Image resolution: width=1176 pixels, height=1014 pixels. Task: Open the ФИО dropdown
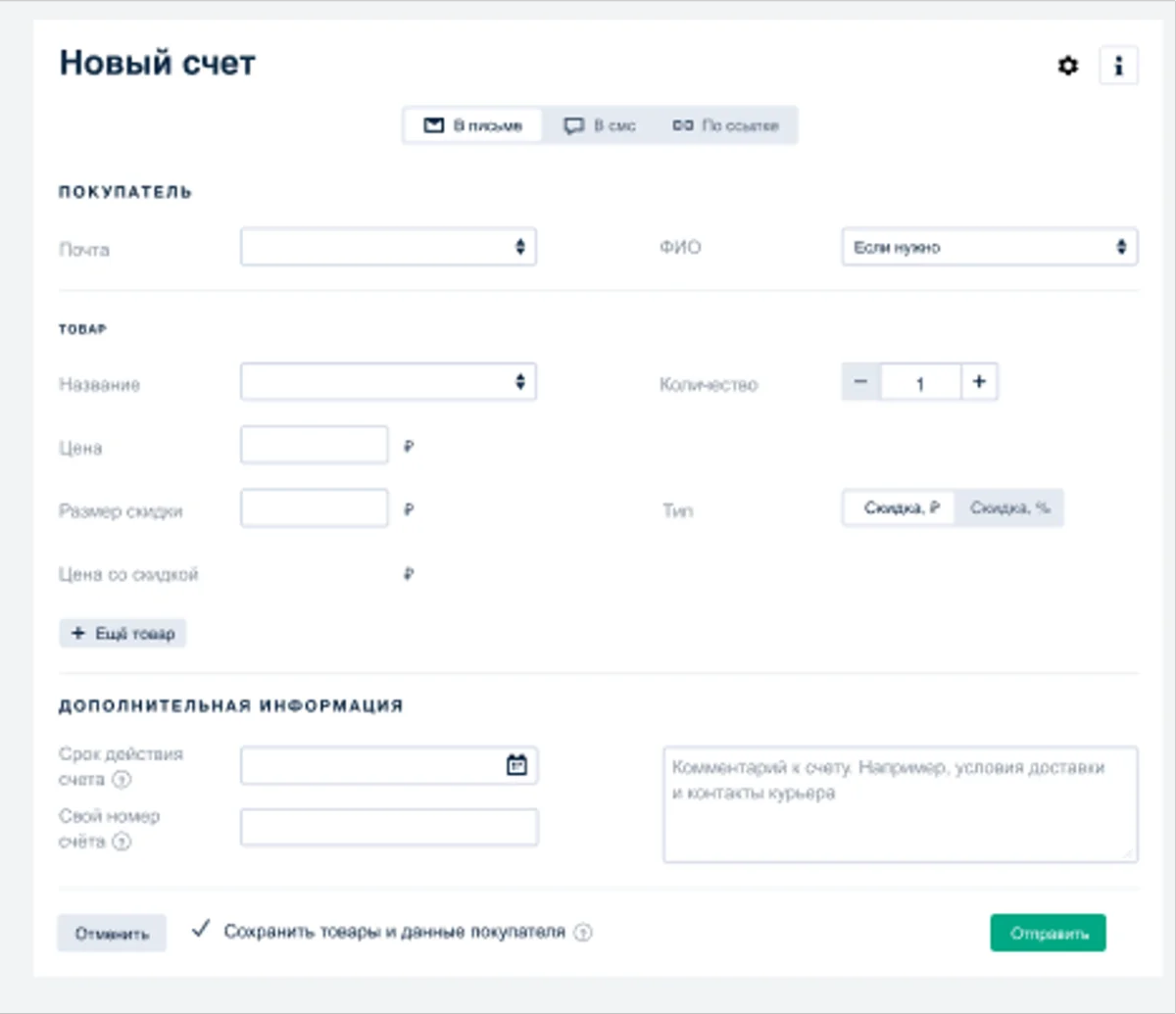pyautogui.click(x=990, y=247)
